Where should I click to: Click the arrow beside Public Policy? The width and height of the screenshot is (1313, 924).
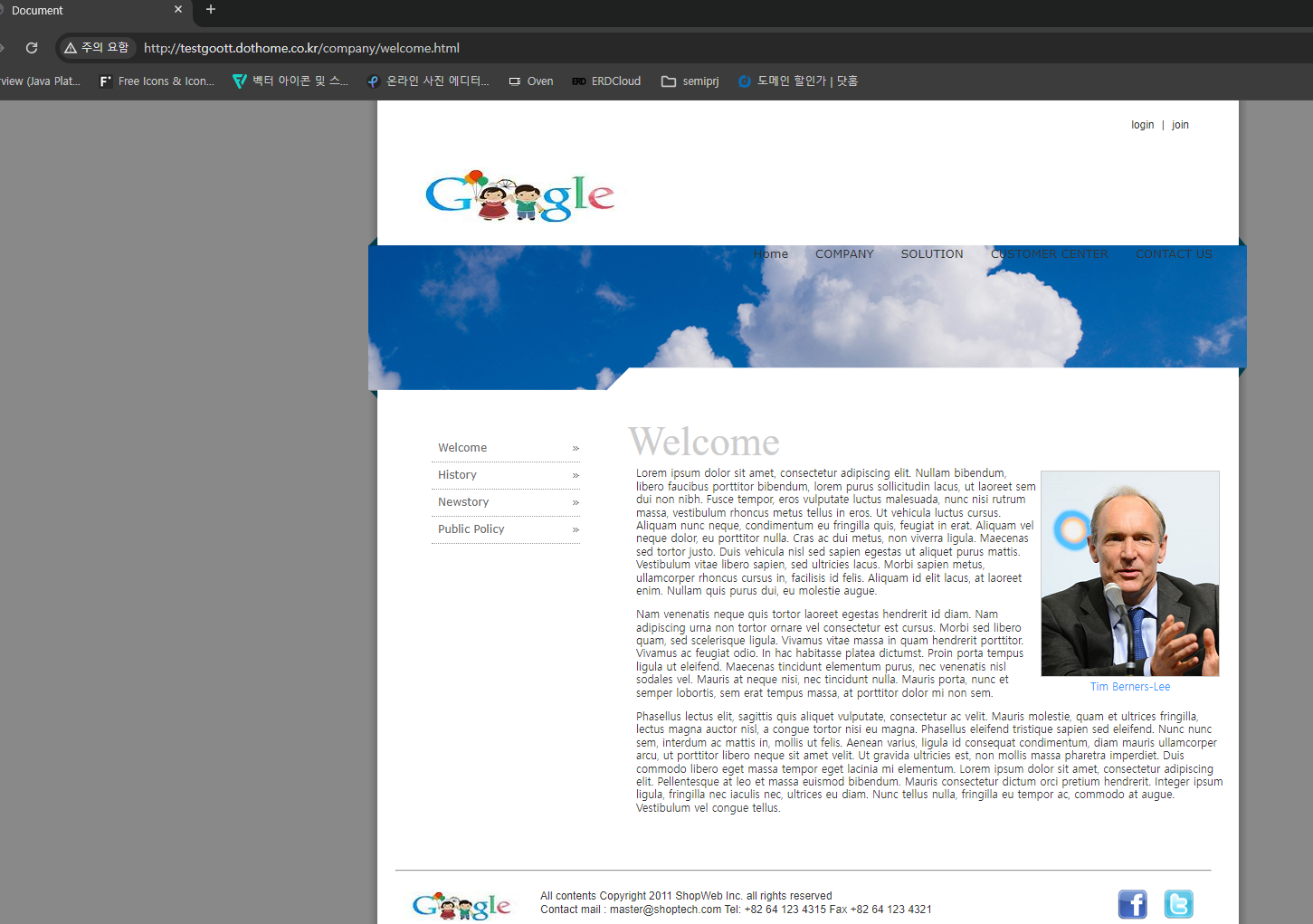click(x=576, y=530)
